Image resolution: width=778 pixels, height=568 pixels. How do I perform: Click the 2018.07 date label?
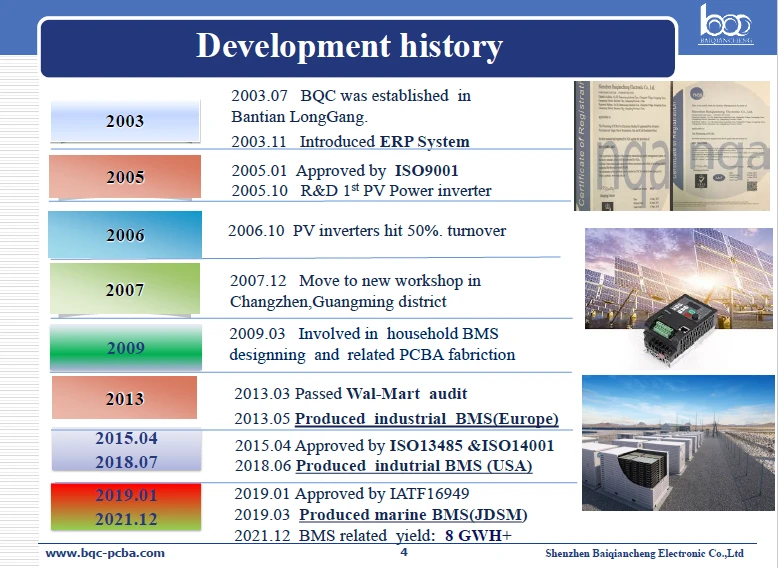pyautogui.click(x=126, y=462)
